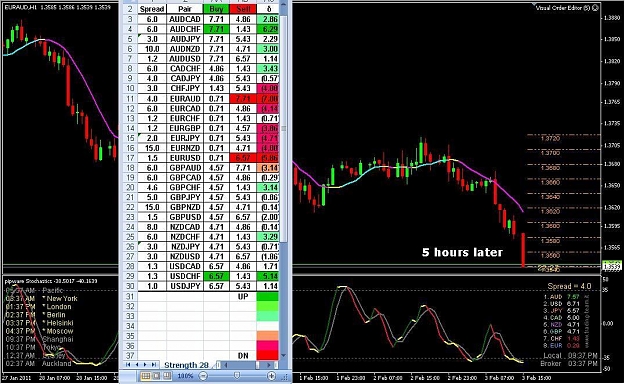
Task: Jump to last sheet with navigation arrow
Action: pos(153,365)
